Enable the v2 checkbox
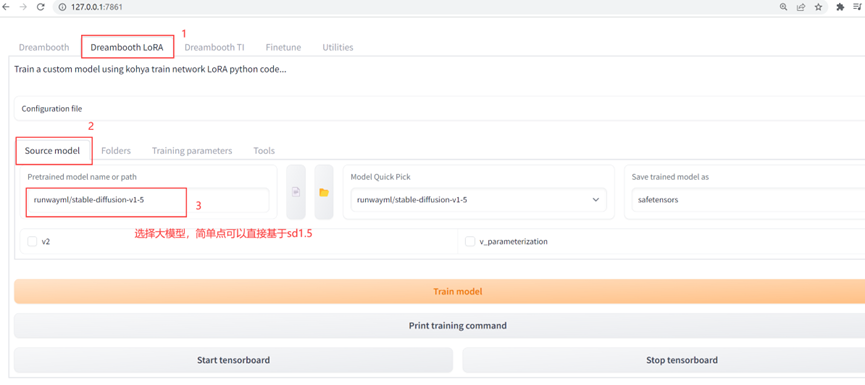Viewport: 865px width, 385px height. point(33,241)
